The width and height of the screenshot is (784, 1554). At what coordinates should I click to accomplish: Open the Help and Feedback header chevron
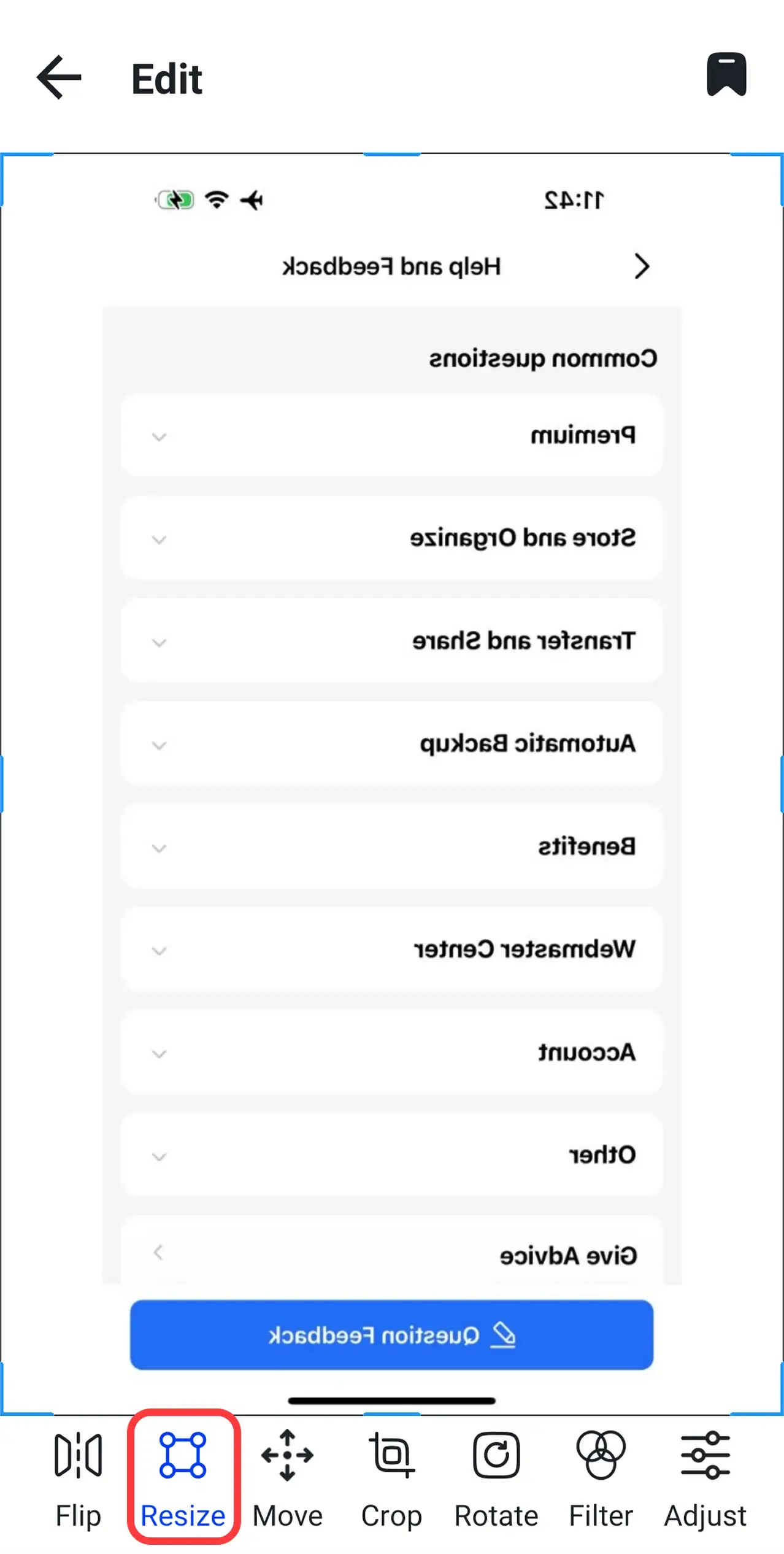tap(642, 266)
